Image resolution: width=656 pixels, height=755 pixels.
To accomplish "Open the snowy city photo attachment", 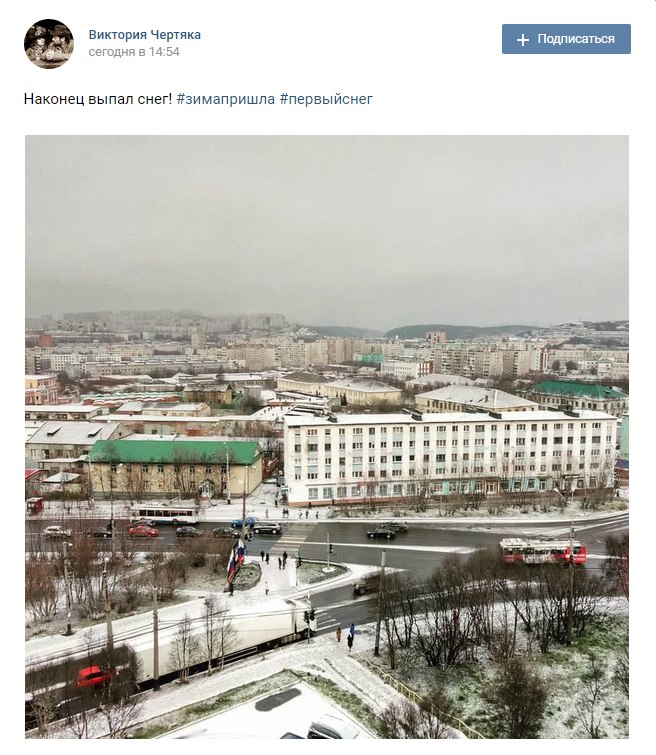I will click(x=327, y=437).
